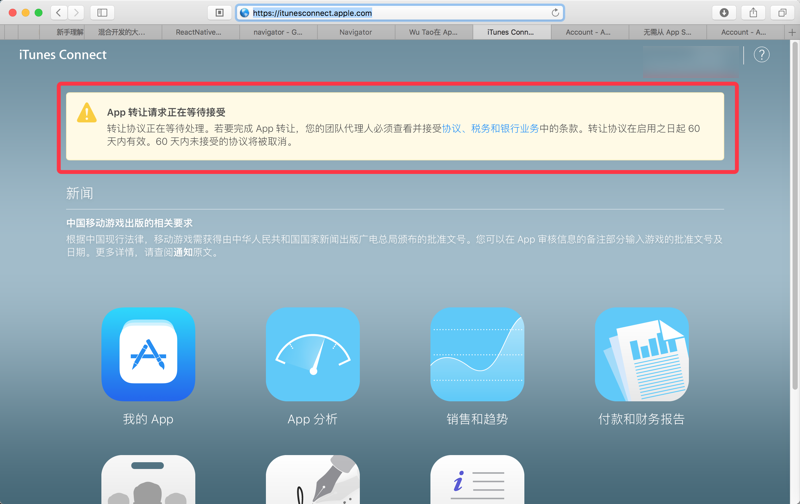Open the 我的 App icon
Image resolution: width=800 pixels, height=504 pixels.
coord(148,354)
